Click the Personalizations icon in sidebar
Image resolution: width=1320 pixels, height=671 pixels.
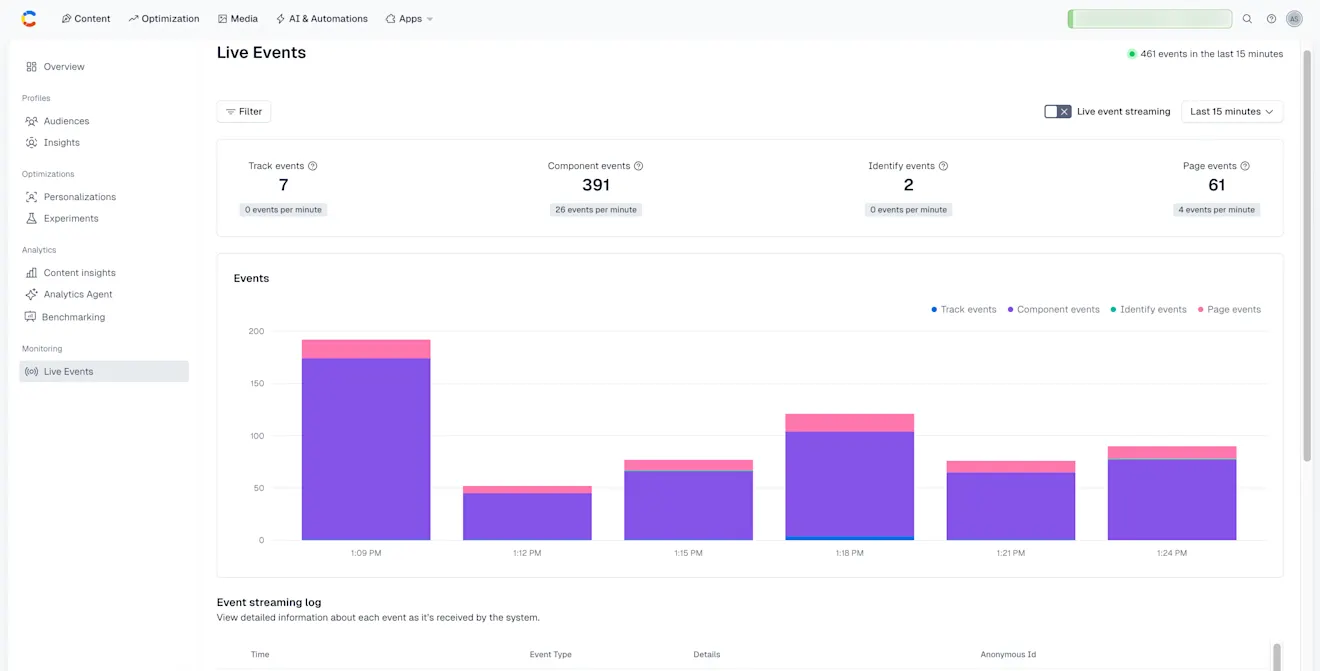click(x=31, y=197)
